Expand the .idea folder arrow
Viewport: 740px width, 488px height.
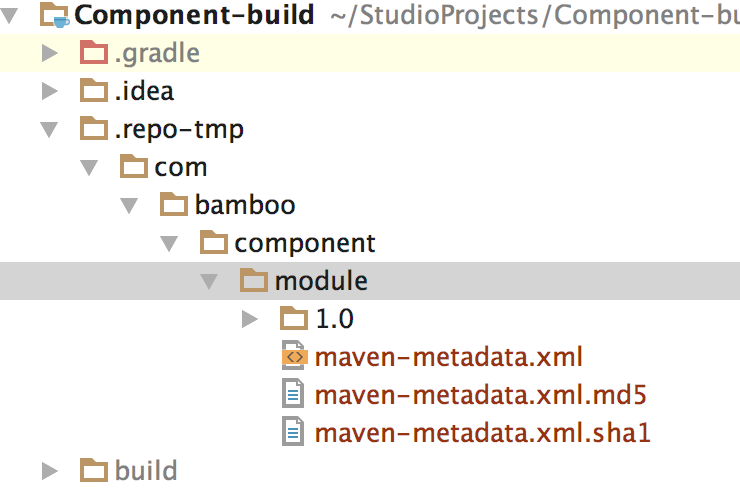[x=49, y=91]
